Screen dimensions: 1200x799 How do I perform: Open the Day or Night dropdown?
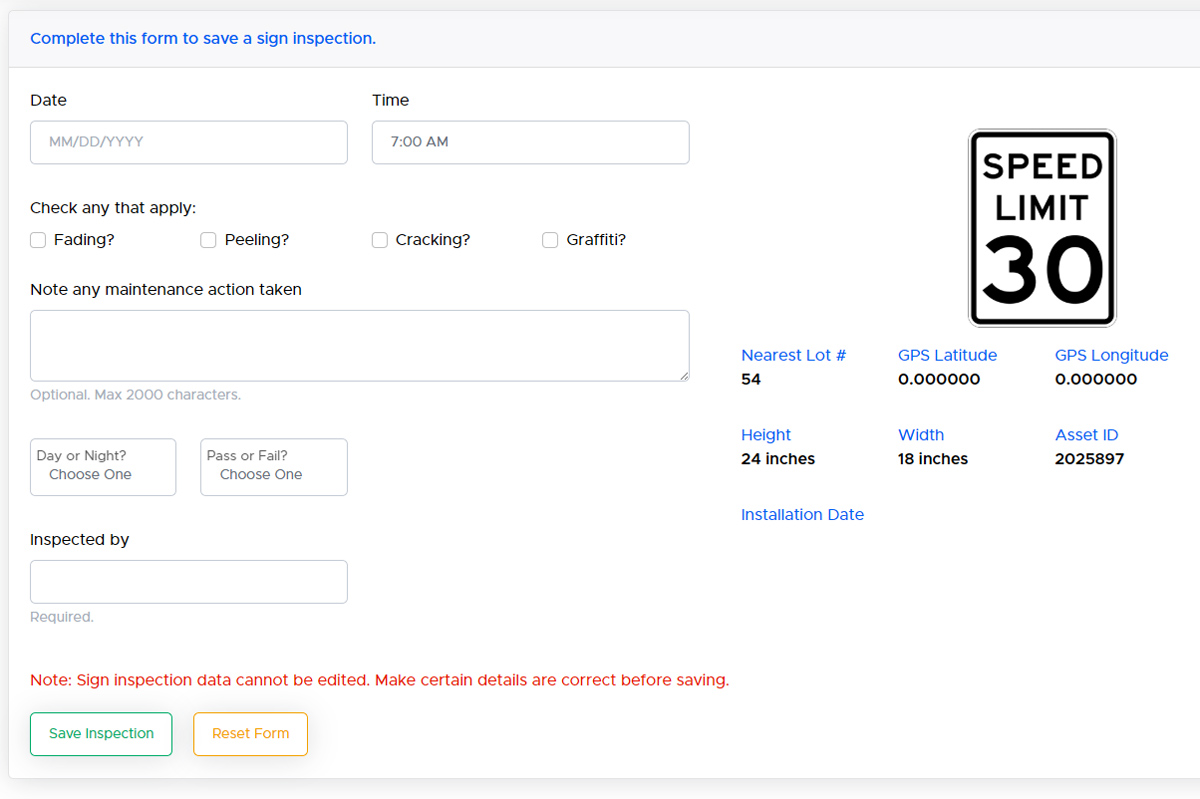(x=103, y=467)
